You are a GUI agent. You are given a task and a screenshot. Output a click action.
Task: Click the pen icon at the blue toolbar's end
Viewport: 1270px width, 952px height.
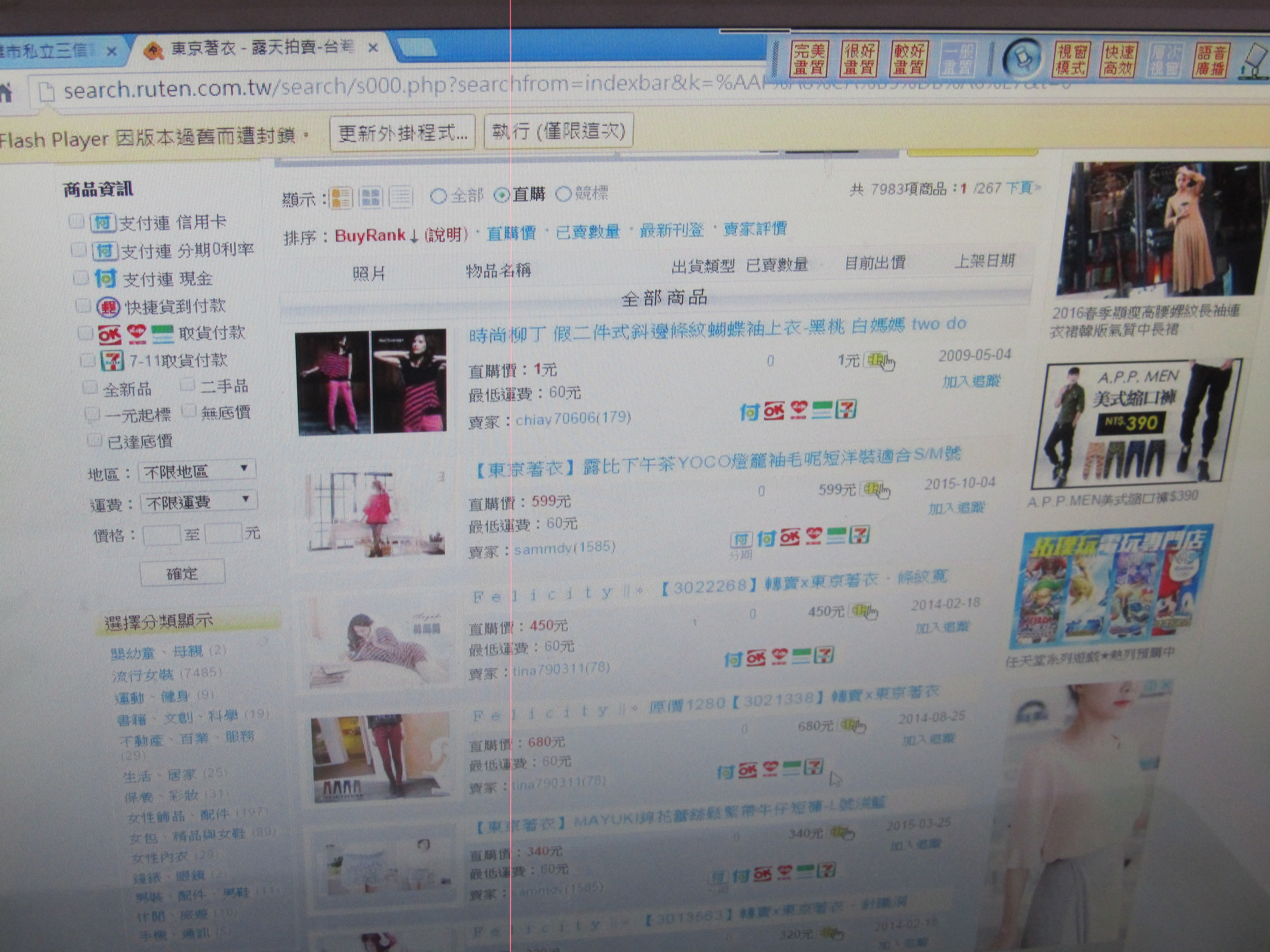pos(1253,61)
